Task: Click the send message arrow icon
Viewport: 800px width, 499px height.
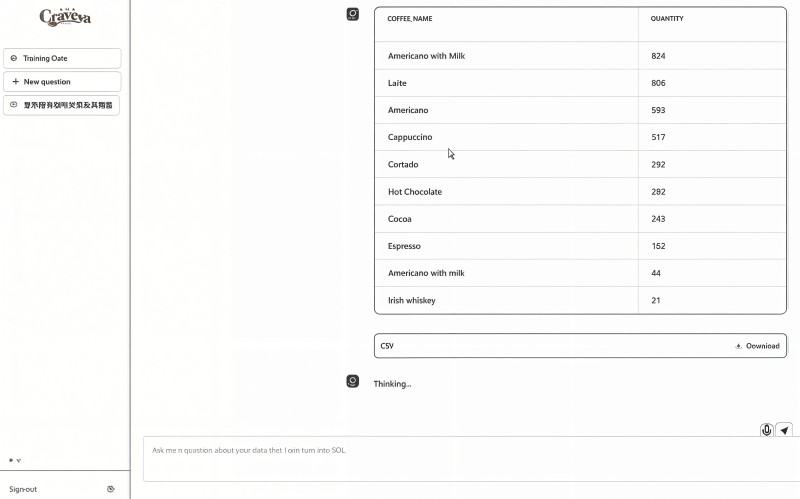Action: point(785,430)
